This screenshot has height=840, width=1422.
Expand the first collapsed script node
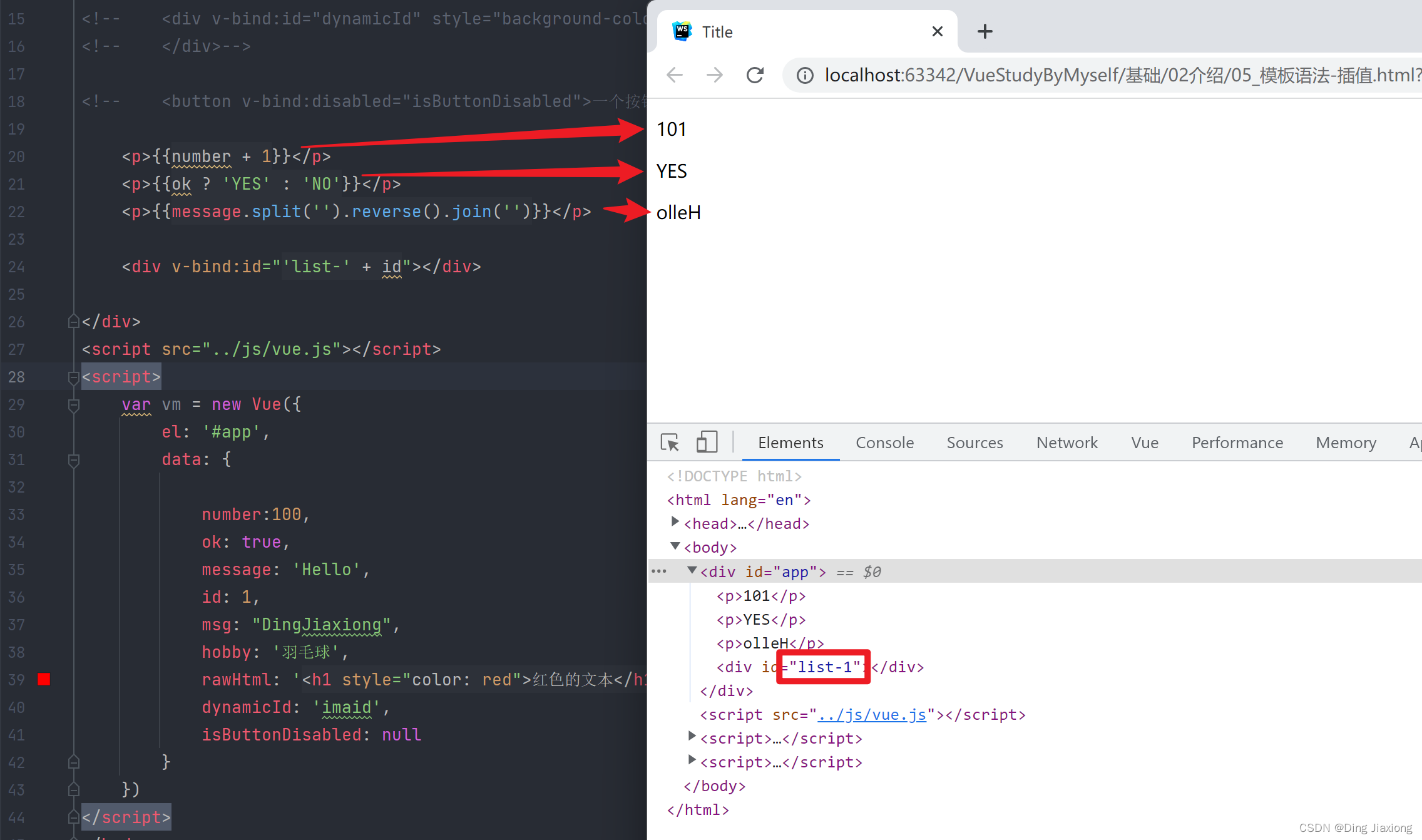(x=692, y=736)
